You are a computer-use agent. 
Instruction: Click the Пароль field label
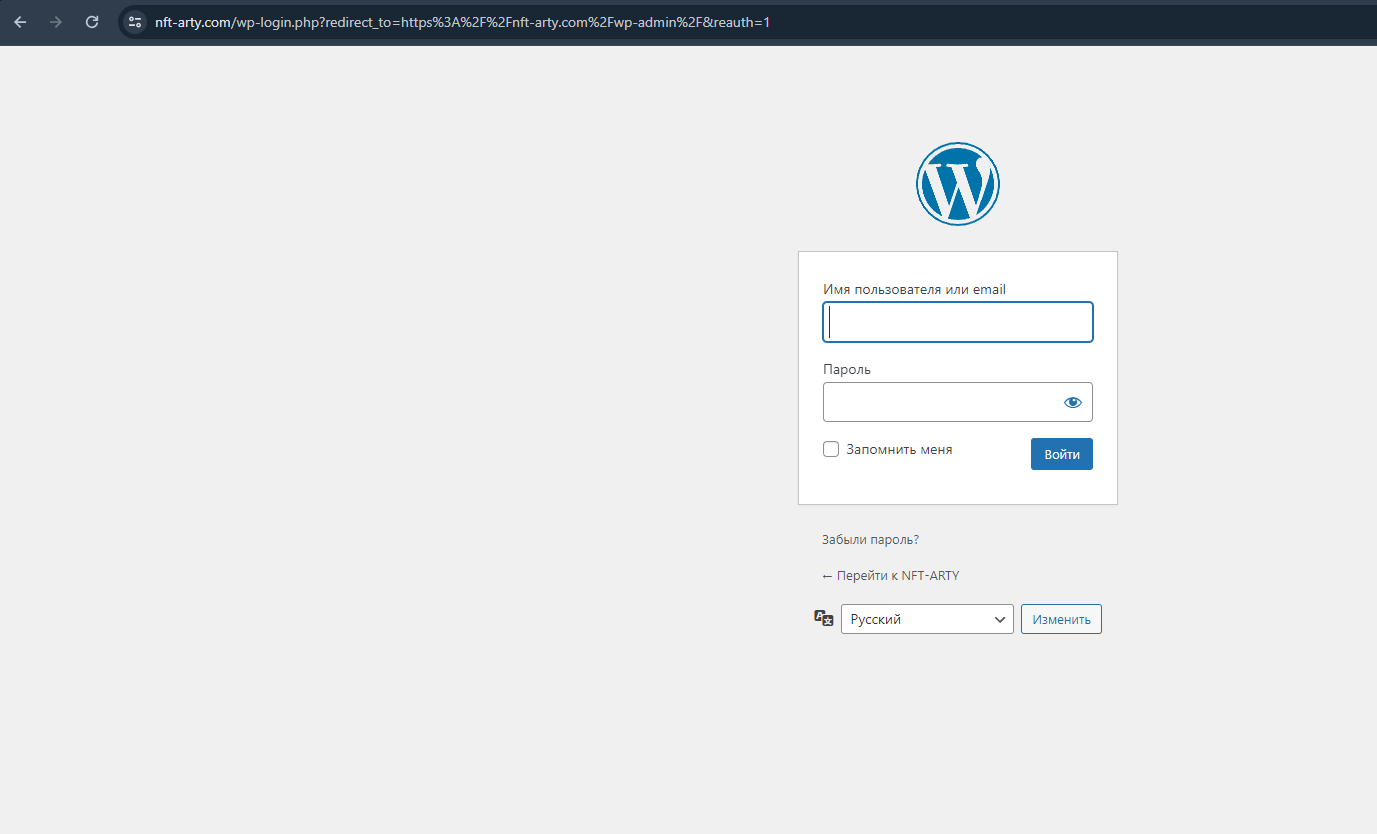tap(847, 369)
